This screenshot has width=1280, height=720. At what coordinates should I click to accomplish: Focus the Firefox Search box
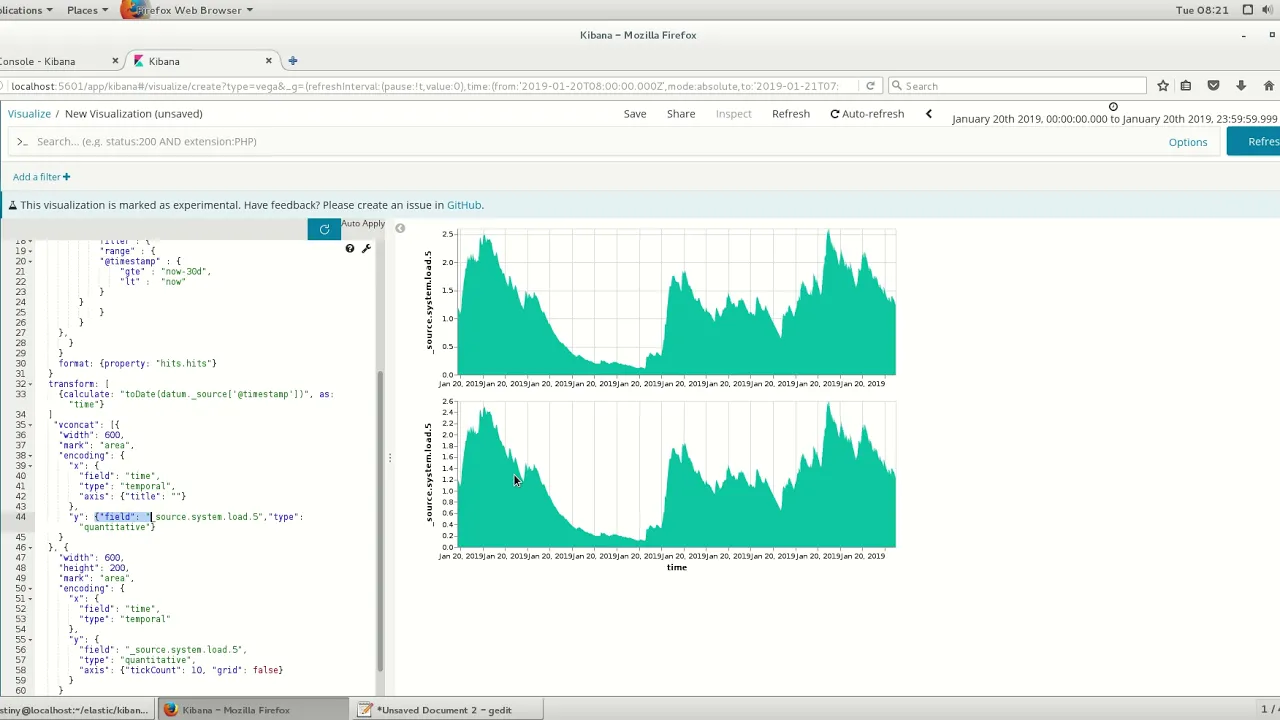(x=1016, y=86)
